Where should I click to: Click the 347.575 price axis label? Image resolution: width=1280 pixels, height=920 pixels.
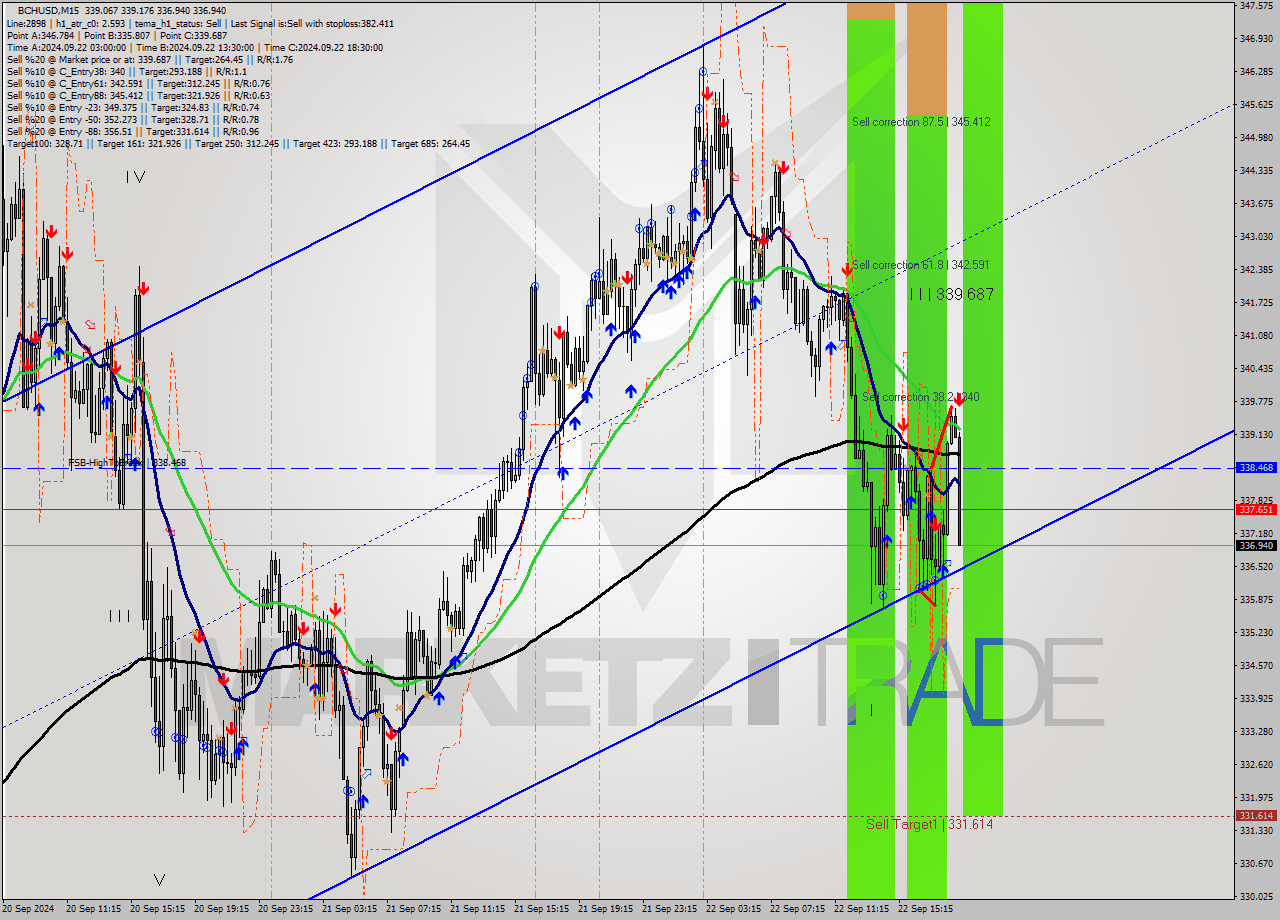click(x=1256, y=6)
